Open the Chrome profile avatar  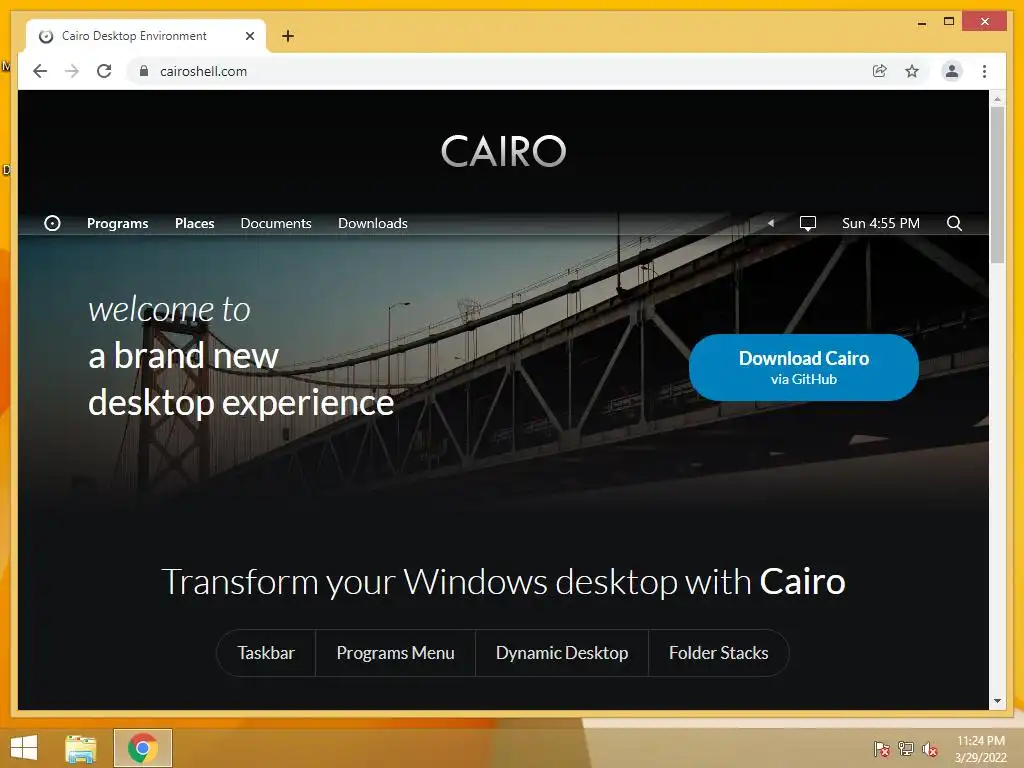tap(952, 71)
